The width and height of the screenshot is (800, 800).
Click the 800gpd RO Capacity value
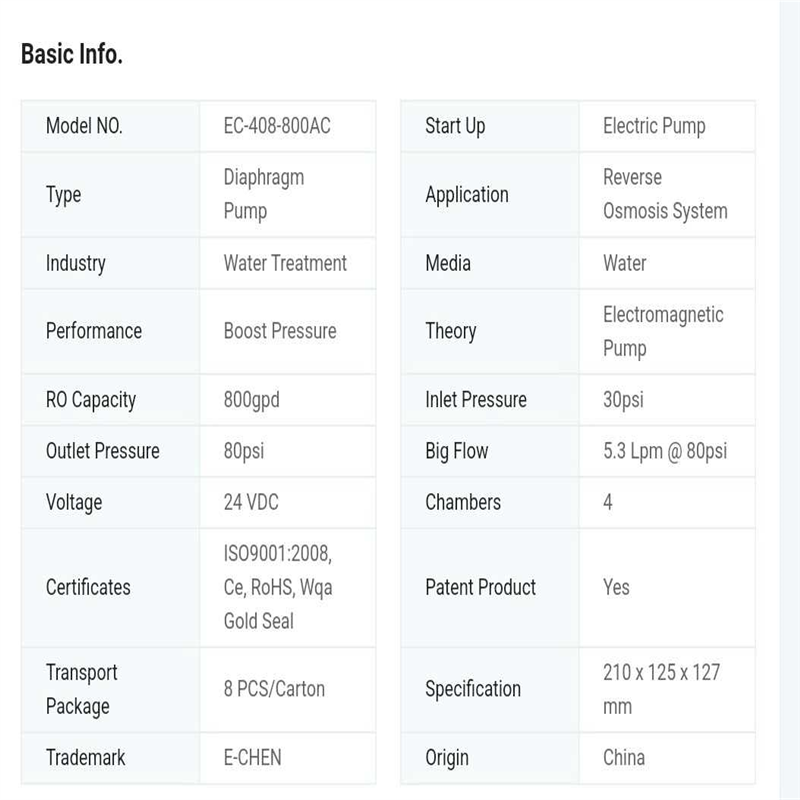(252, 400)
